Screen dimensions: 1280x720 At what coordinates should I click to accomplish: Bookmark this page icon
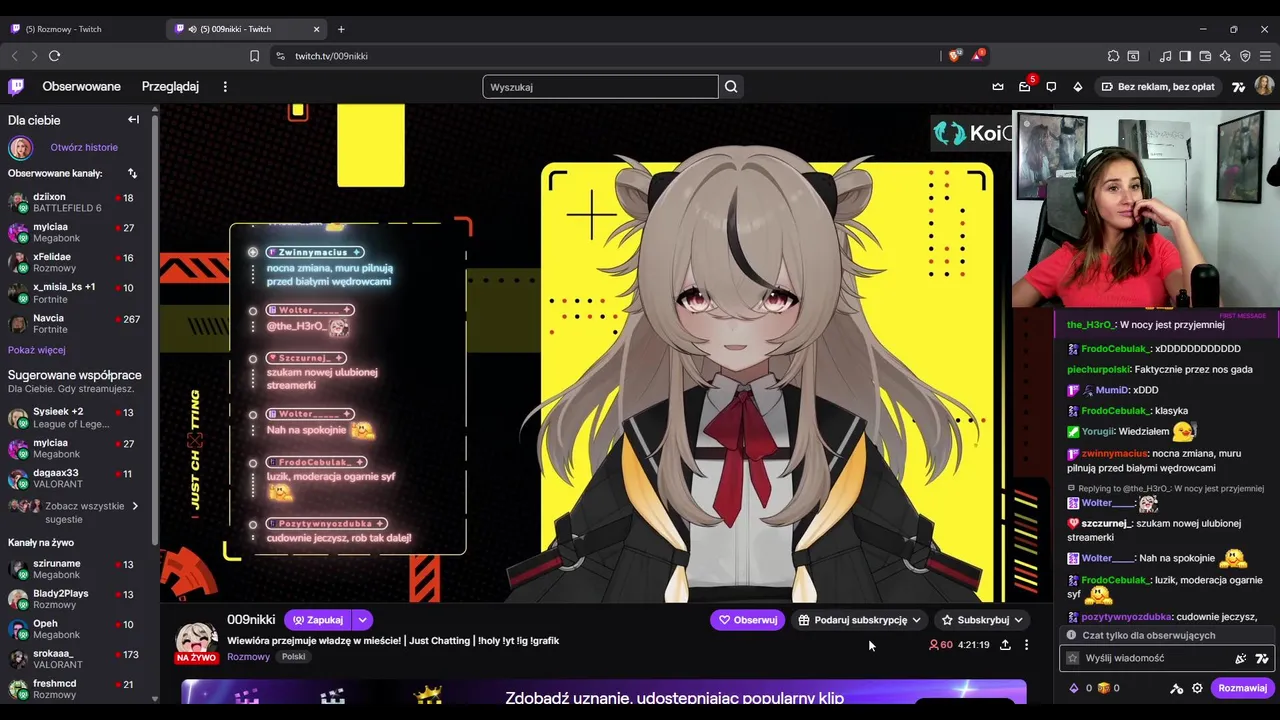[x=254, y=56]
